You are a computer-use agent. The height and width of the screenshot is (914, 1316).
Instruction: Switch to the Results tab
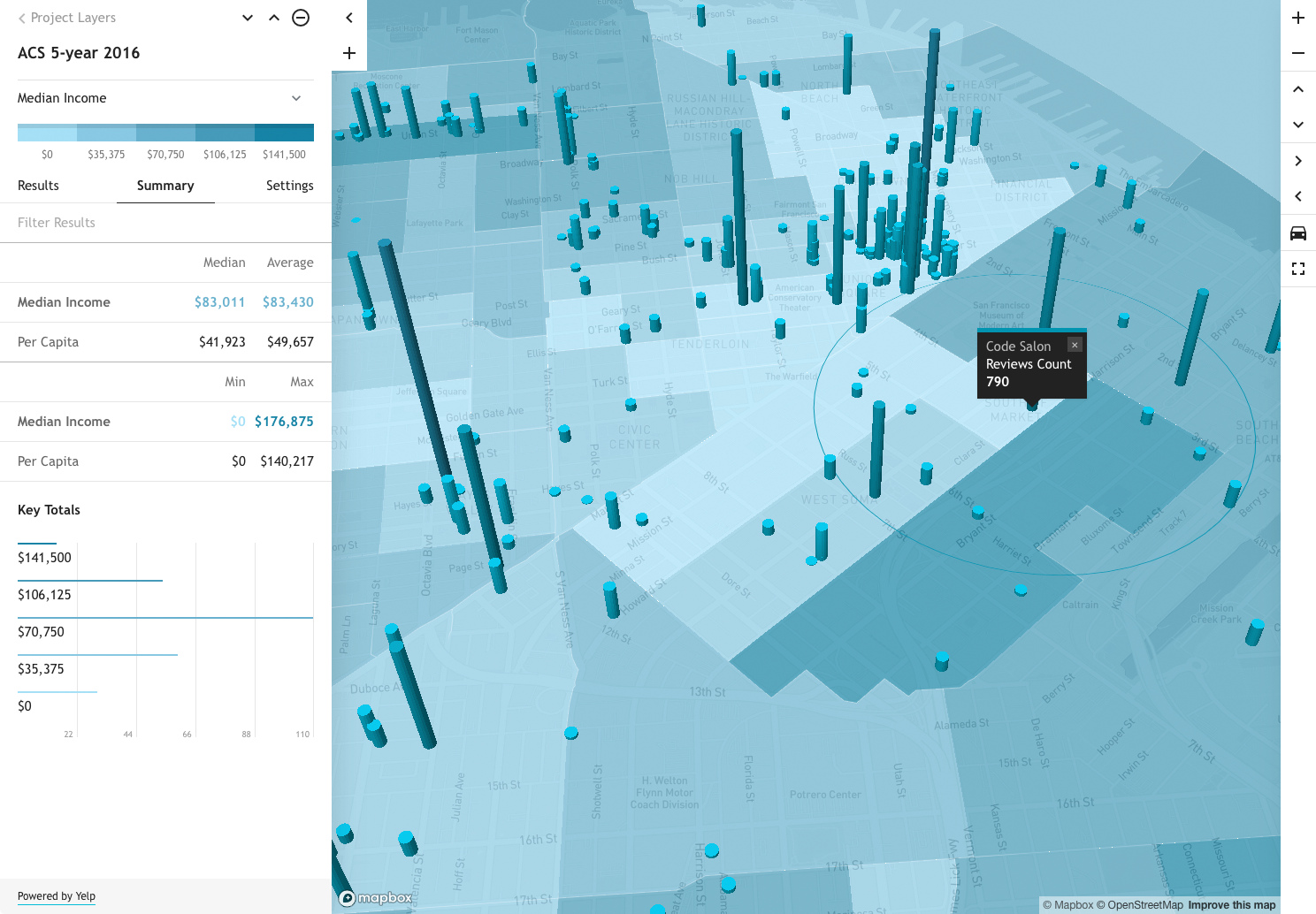coord(38,186)
